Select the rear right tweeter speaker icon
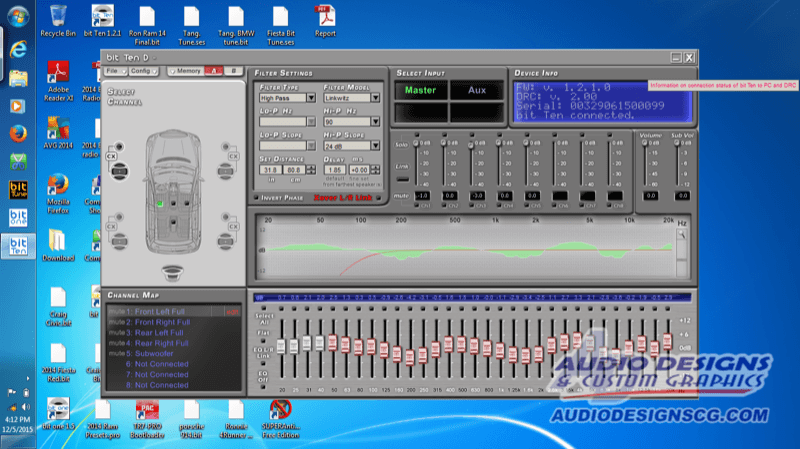 click(225, 217)
